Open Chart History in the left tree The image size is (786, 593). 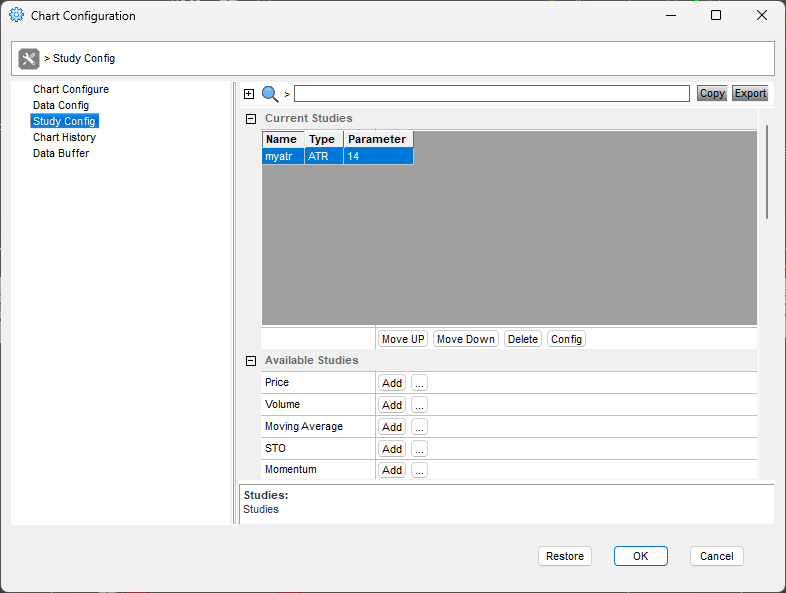click(64, 137)
